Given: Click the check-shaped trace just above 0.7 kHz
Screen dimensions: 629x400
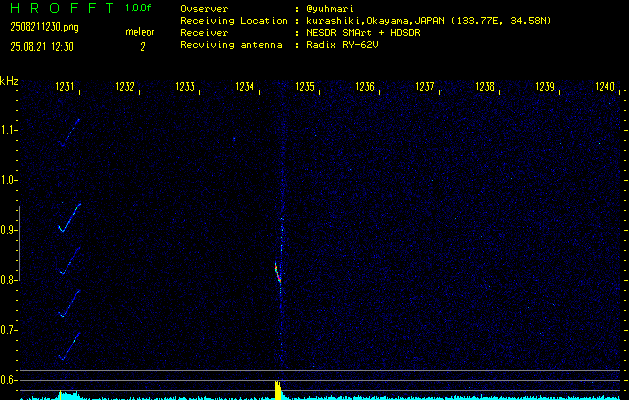Looking at the screenshot, I should click(69, 304).
